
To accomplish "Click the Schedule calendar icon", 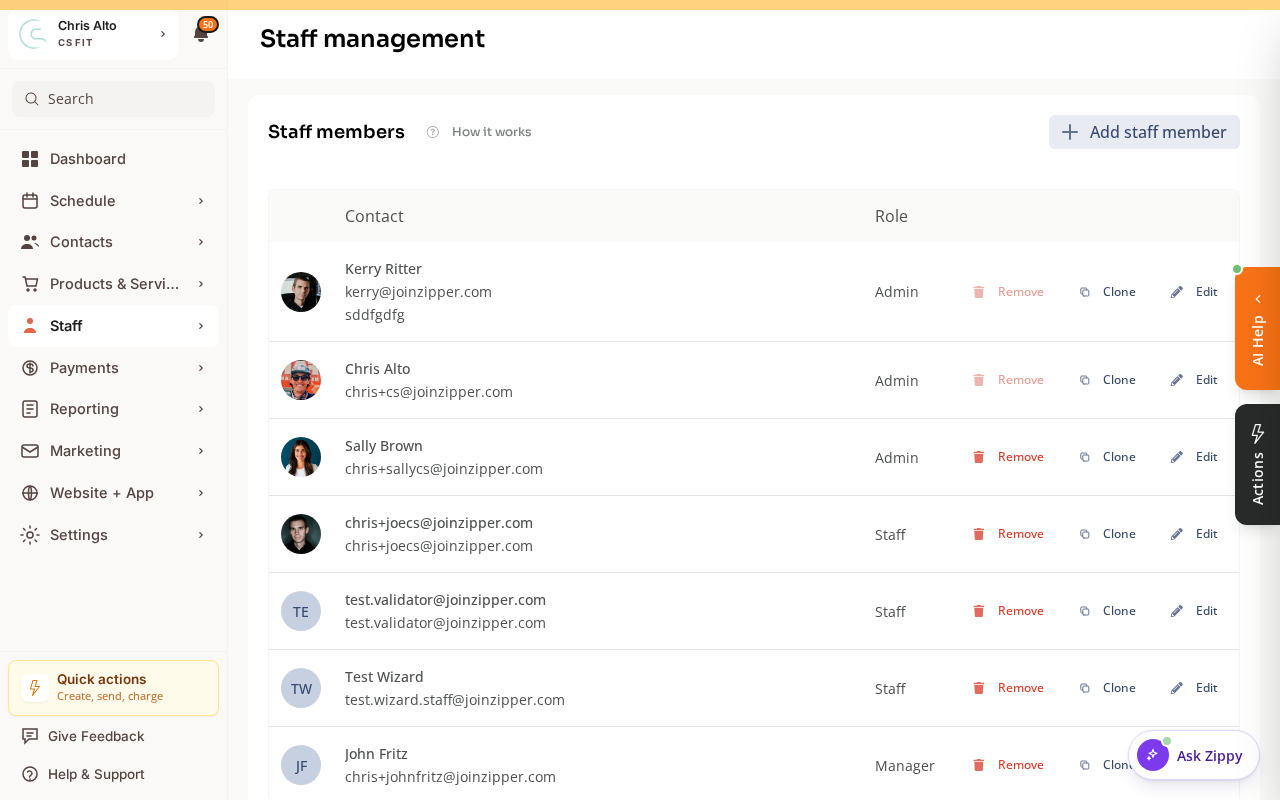I will click(30, 201).
